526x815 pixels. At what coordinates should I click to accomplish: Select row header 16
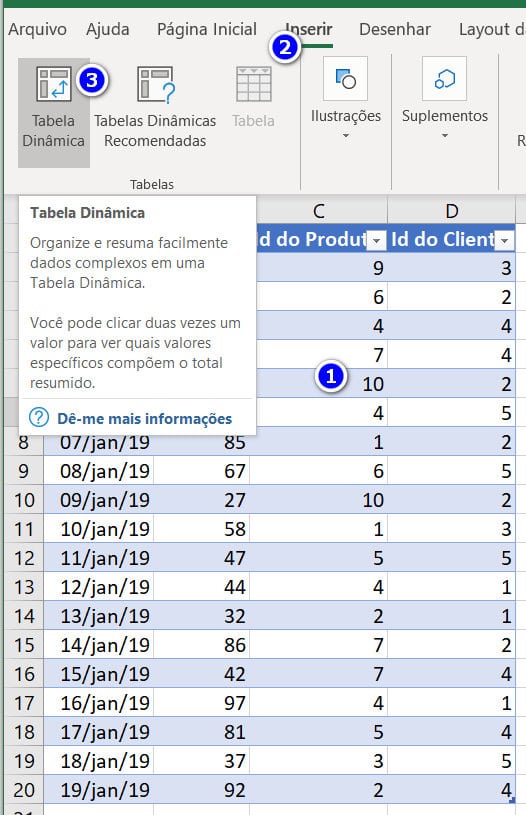[24, 674]
